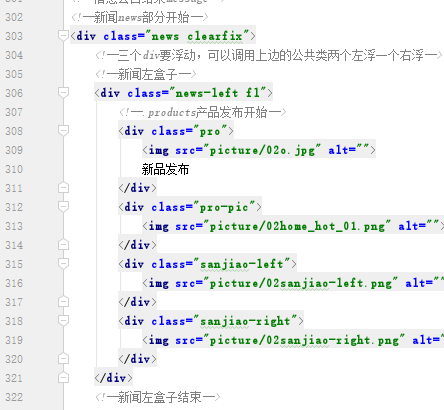Click the "pro" class attribute value
The image size is (444, 410).
pos(210,131)
